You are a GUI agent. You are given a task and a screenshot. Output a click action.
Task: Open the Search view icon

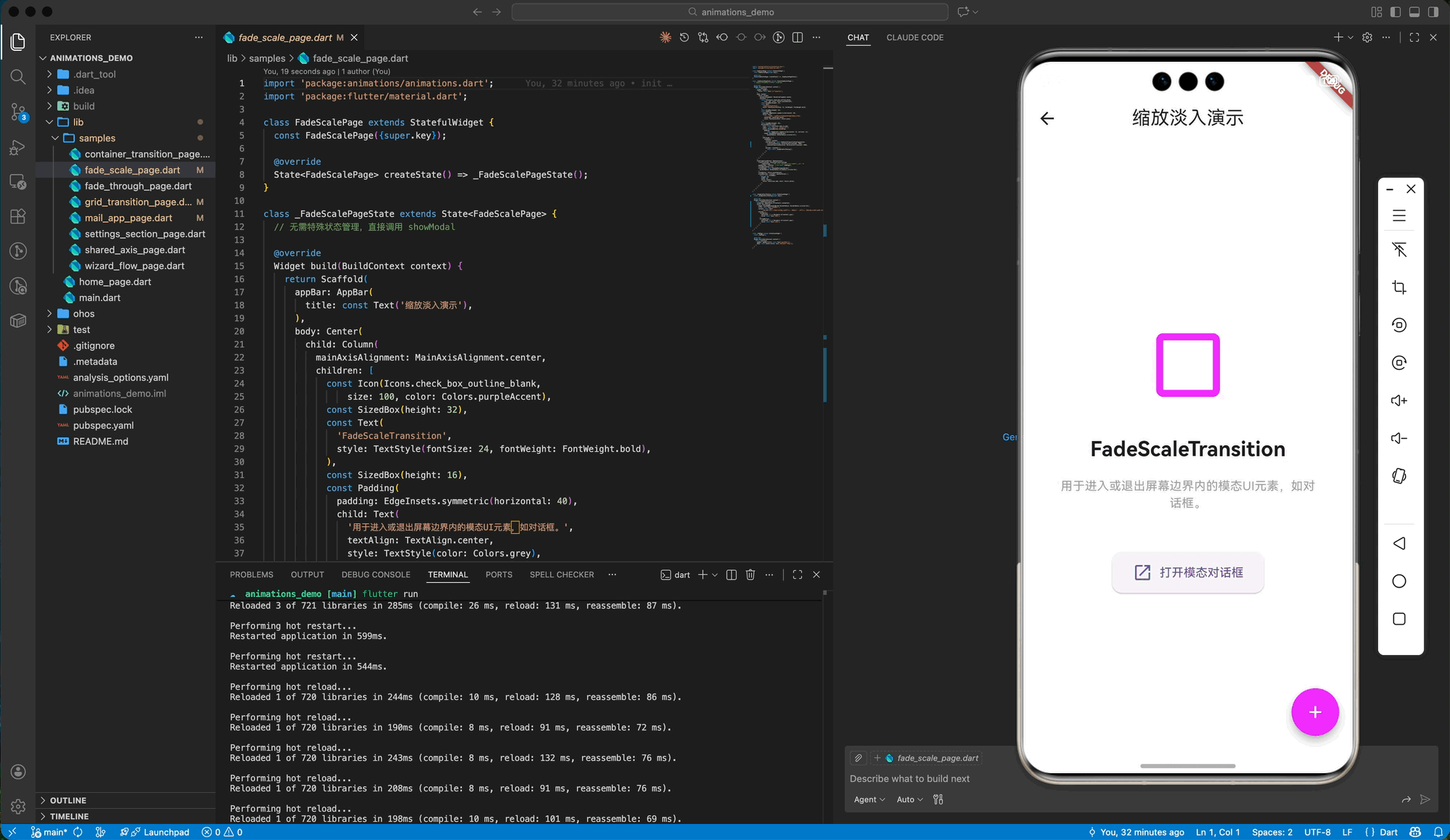pos(18,77)
